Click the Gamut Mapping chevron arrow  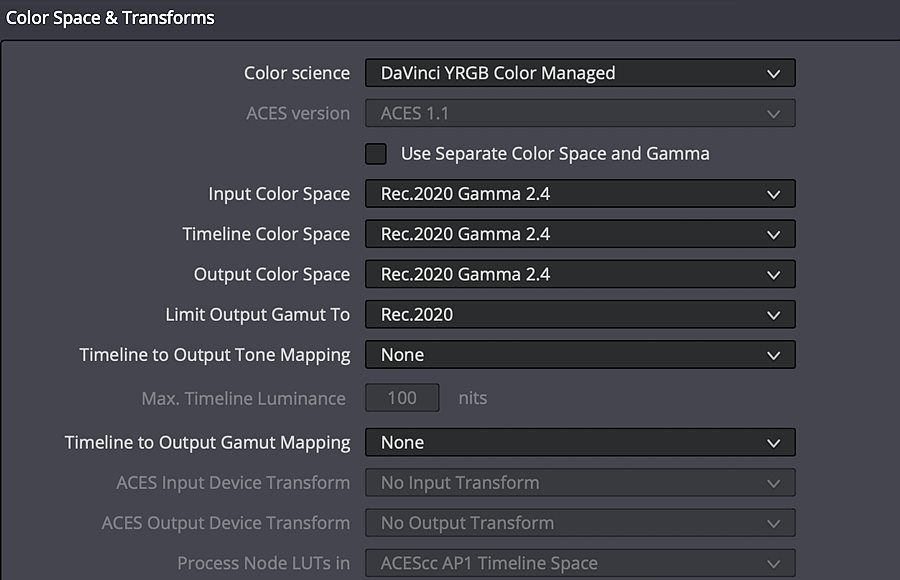774,443
